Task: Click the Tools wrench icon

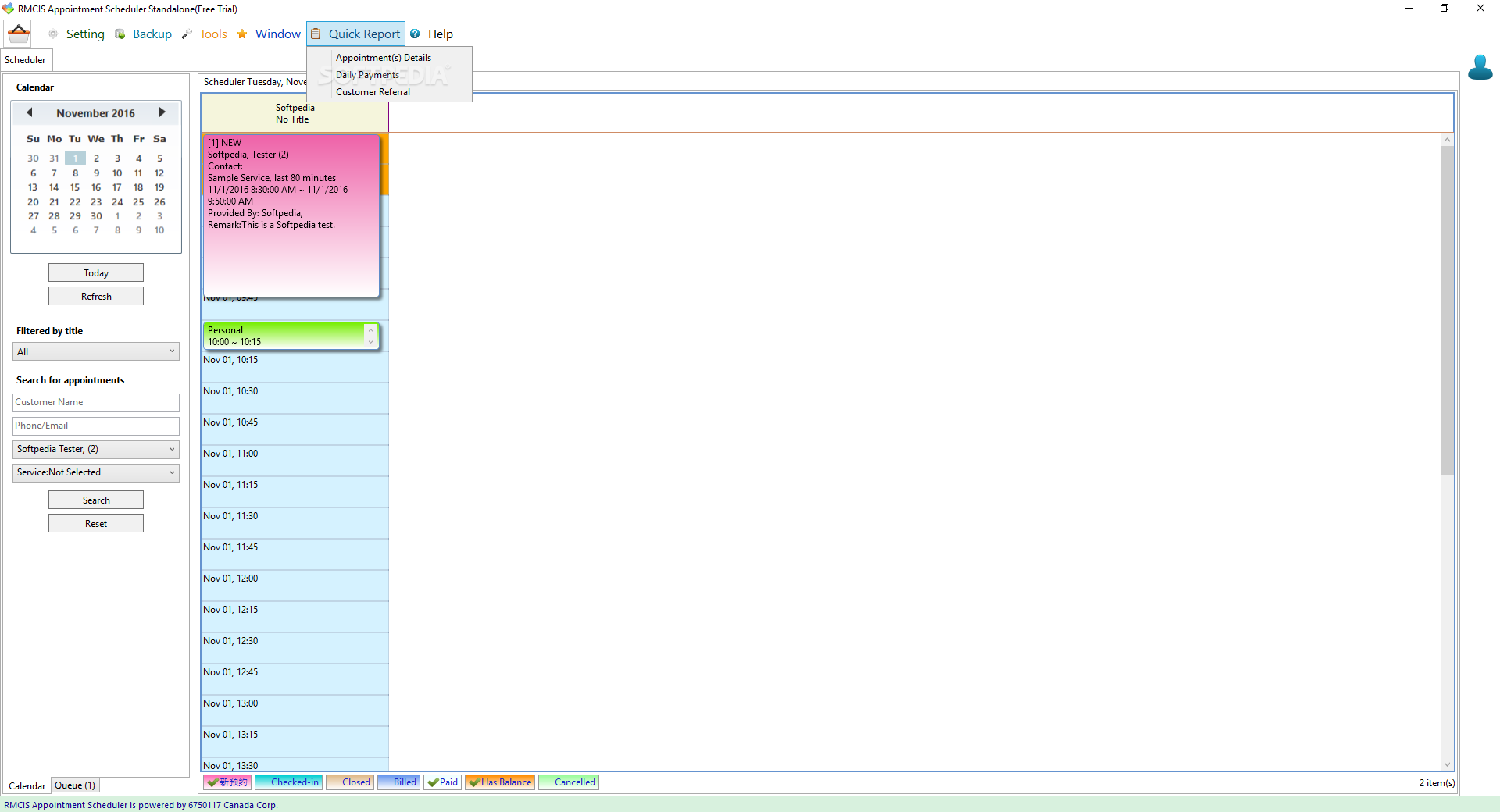Action: tap(187, 34)
